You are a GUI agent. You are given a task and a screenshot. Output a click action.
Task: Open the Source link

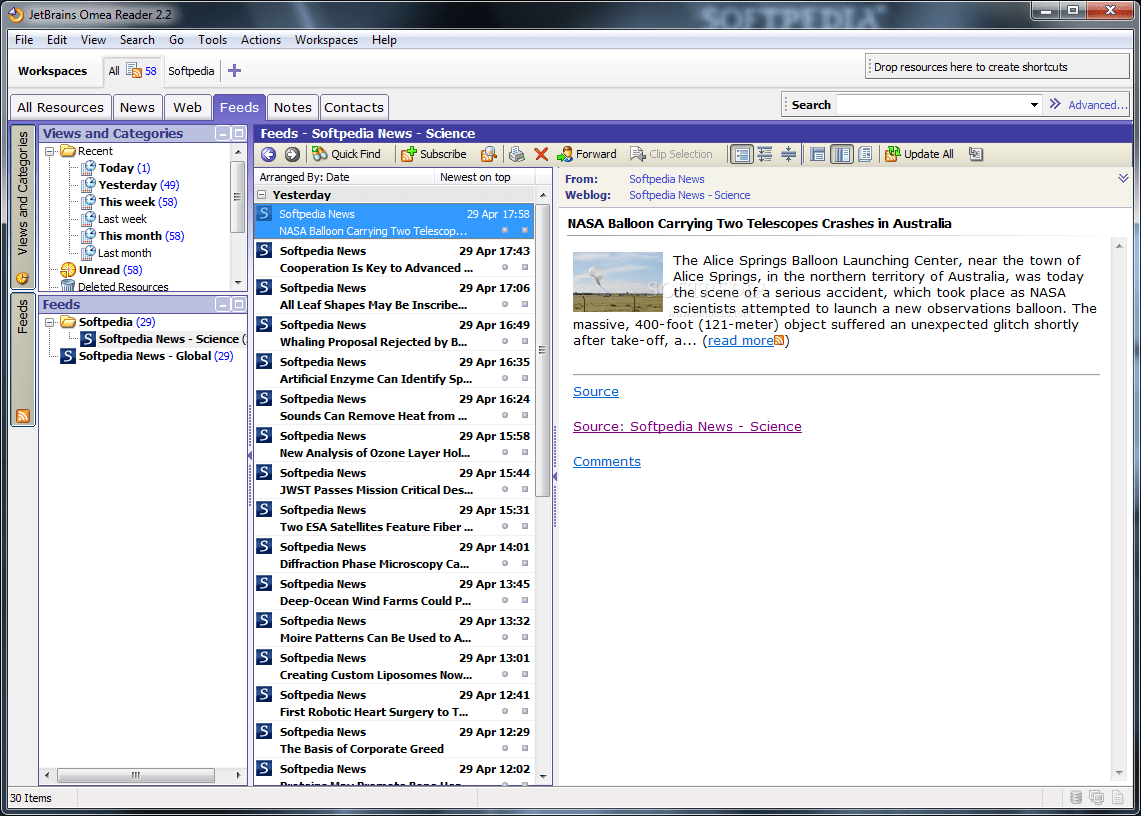(595, 392)
